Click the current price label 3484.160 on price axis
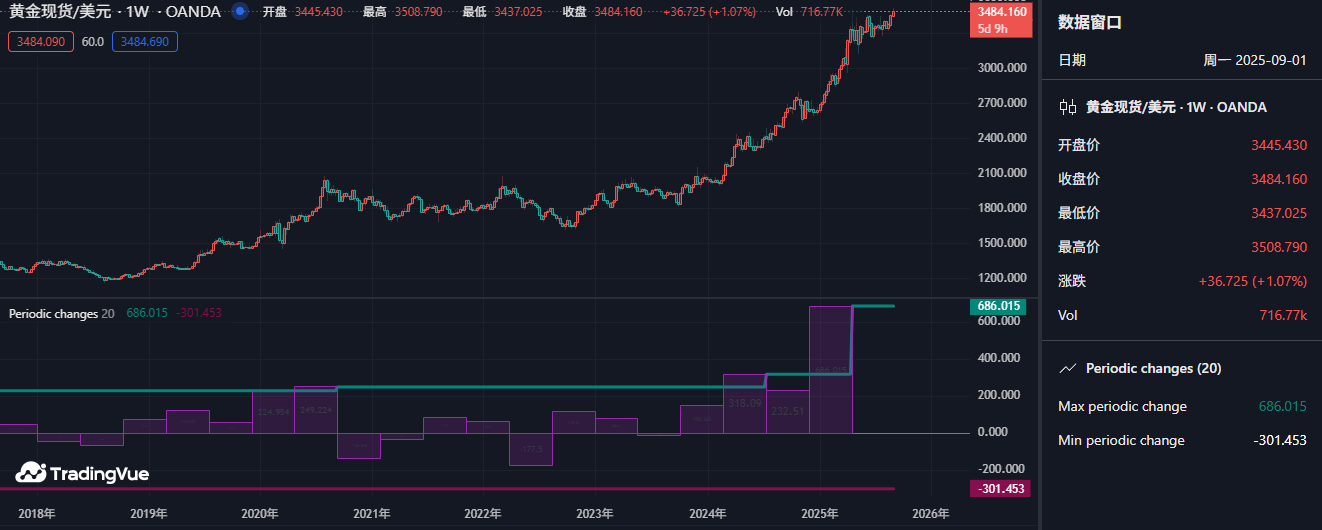The height and width of the screenshot is (530, 1322). [1001, 12]
